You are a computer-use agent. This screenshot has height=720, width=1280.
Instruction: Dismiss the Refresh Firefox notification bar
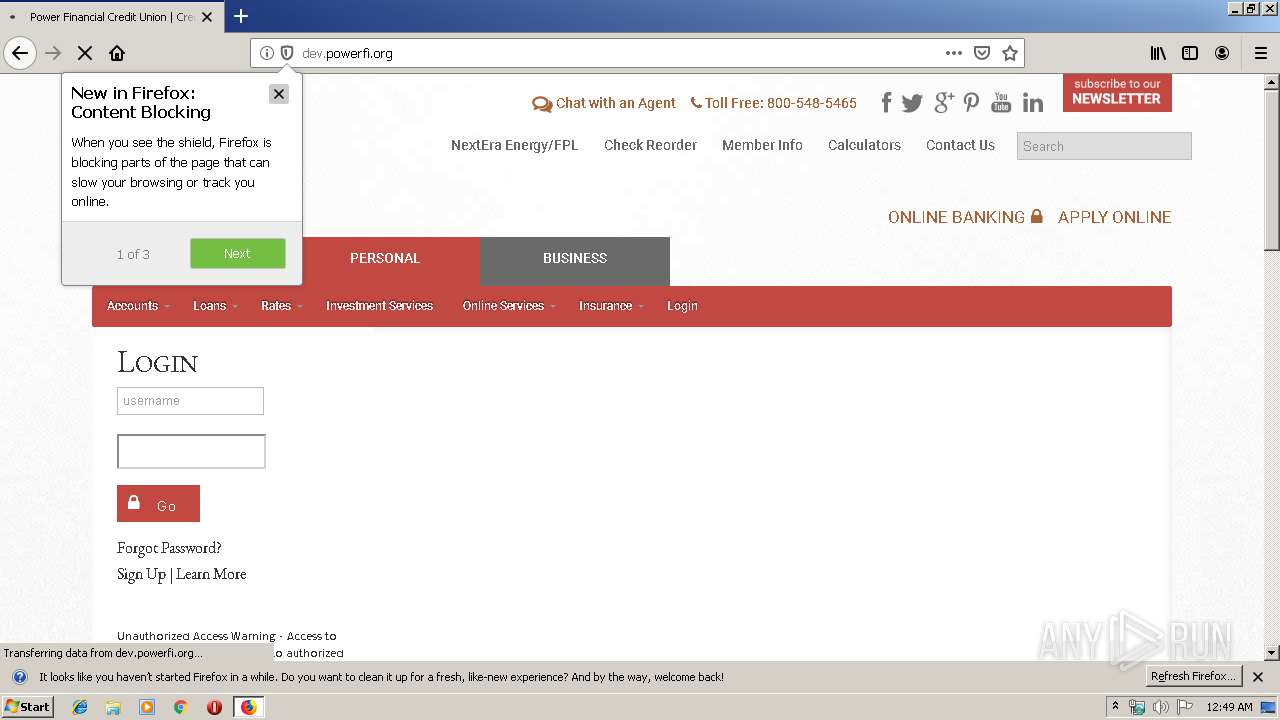(1258, 677)
